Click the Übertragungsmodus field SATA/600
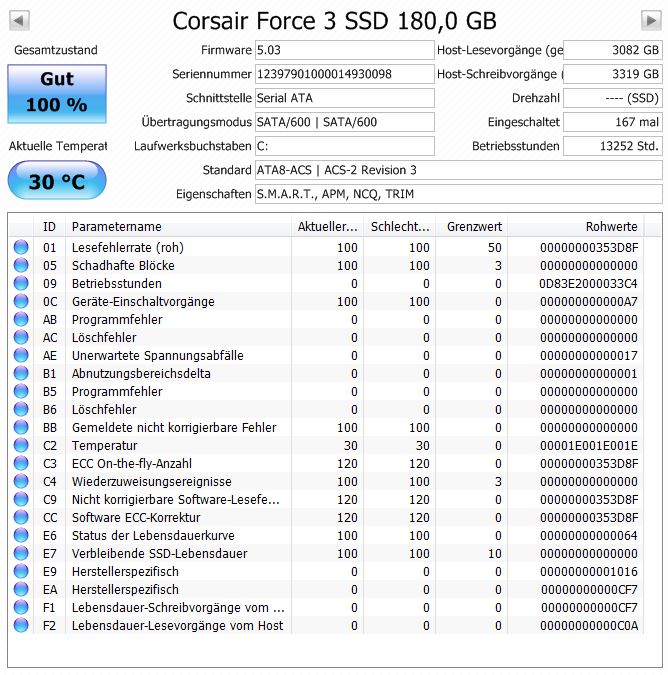The image size is (668, 675). click(344, 122)
